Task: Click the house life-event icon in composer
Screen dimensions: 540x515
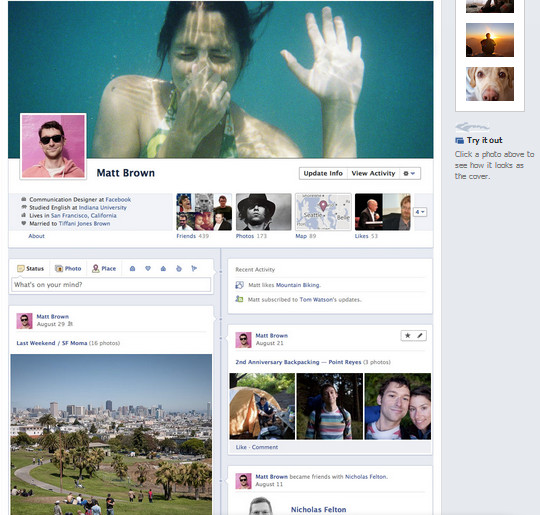Action: [x=163, y=268]
